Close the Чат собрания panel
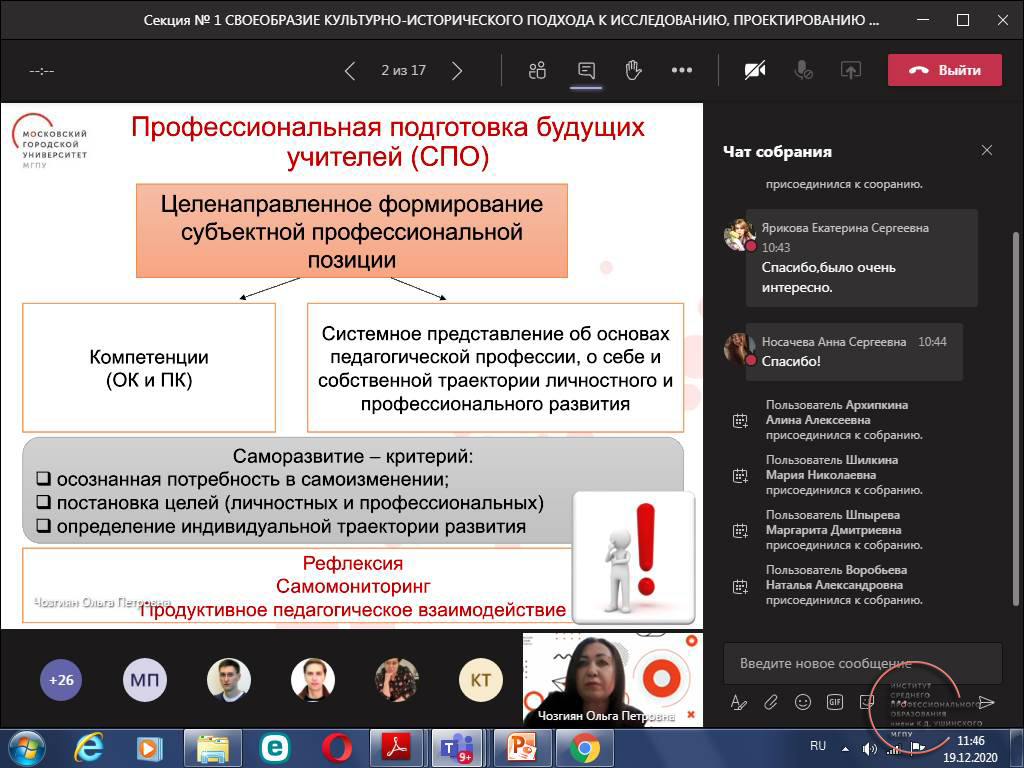 point(987,151)
